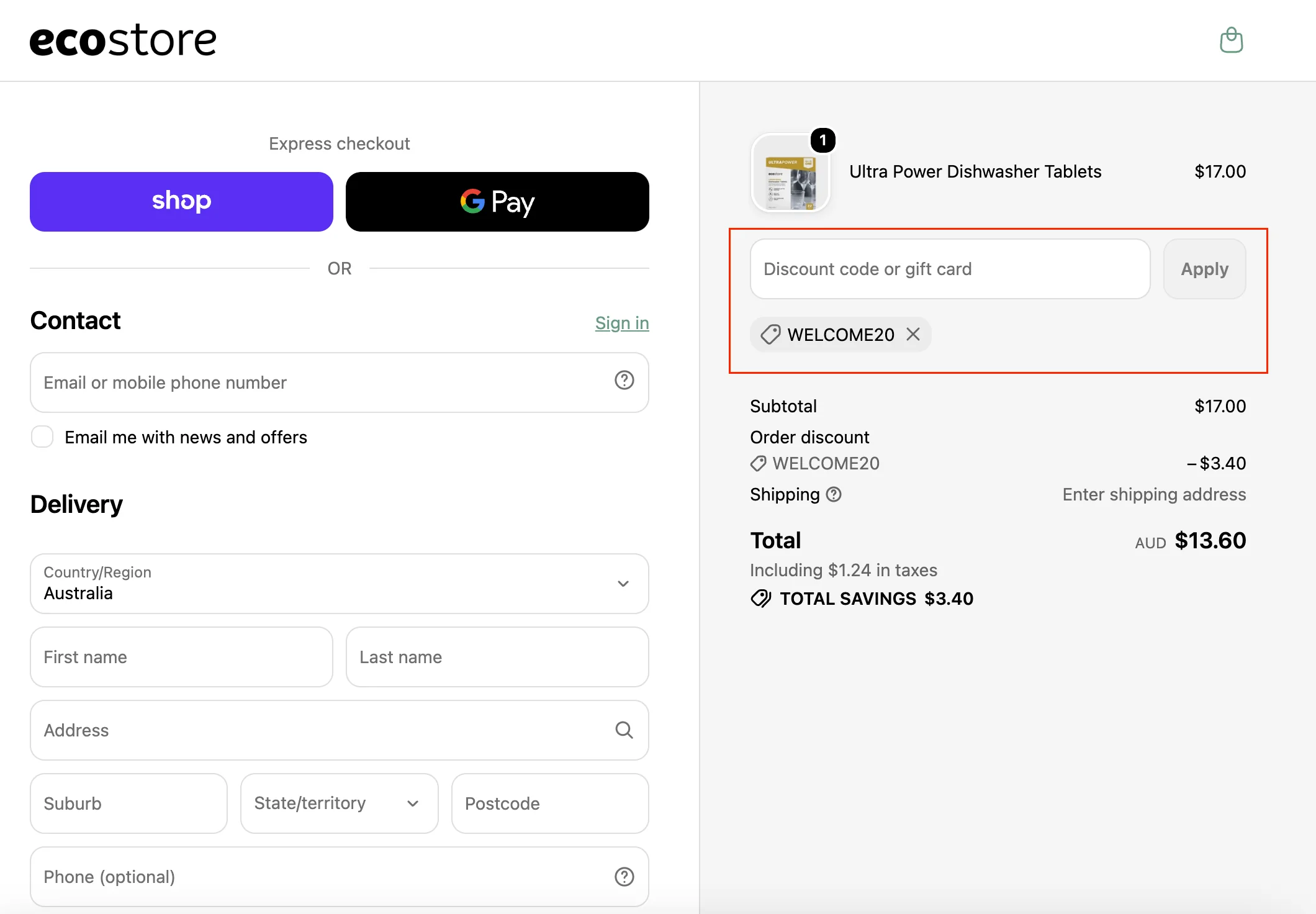Click the Ultra Power Dishwasher Tablets name
The width and height of the screenshot is (1316, 914).
tap(975, 171)
